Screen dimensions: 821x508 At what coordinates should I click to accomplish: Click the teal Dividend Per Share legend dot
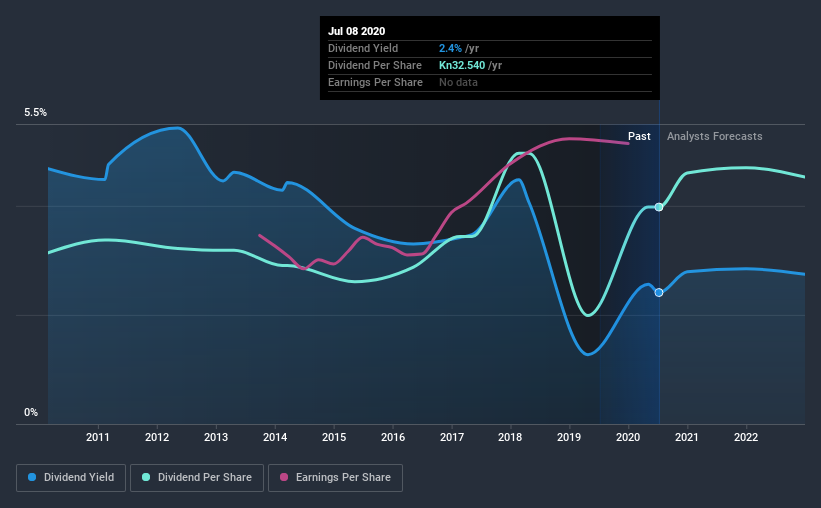coord(146,477)
